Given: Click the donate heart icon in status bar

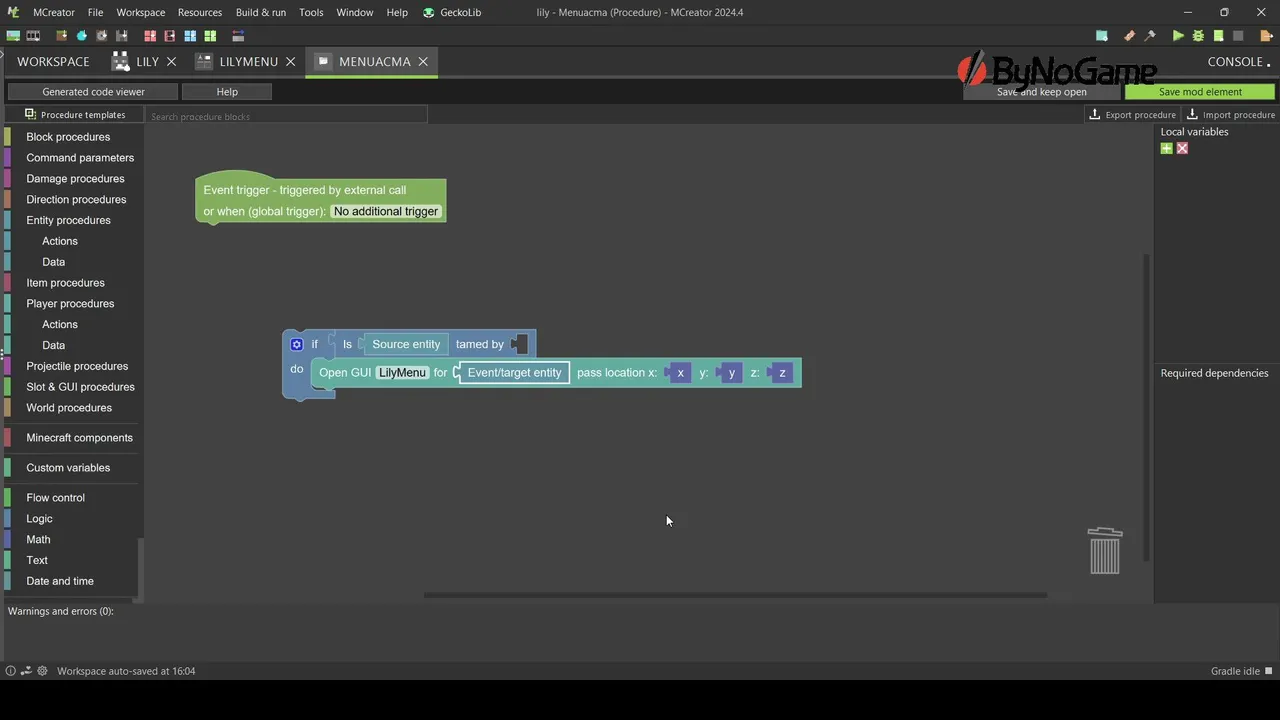Looking at the screenshot, I should [x=26, y=671].
